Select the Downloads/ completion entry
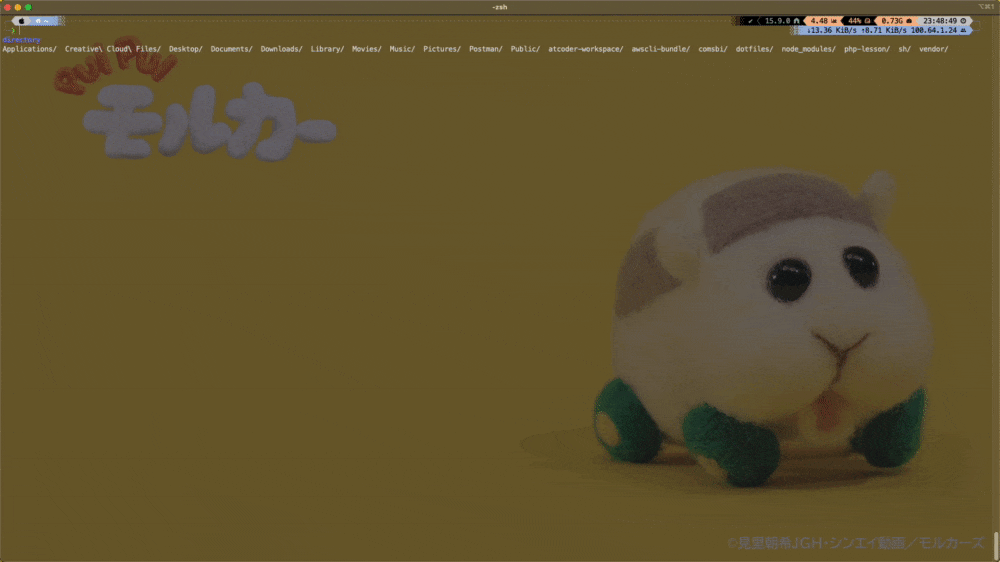The height and width of the screenshot is (562, 1000). click(x=281, y=48)
